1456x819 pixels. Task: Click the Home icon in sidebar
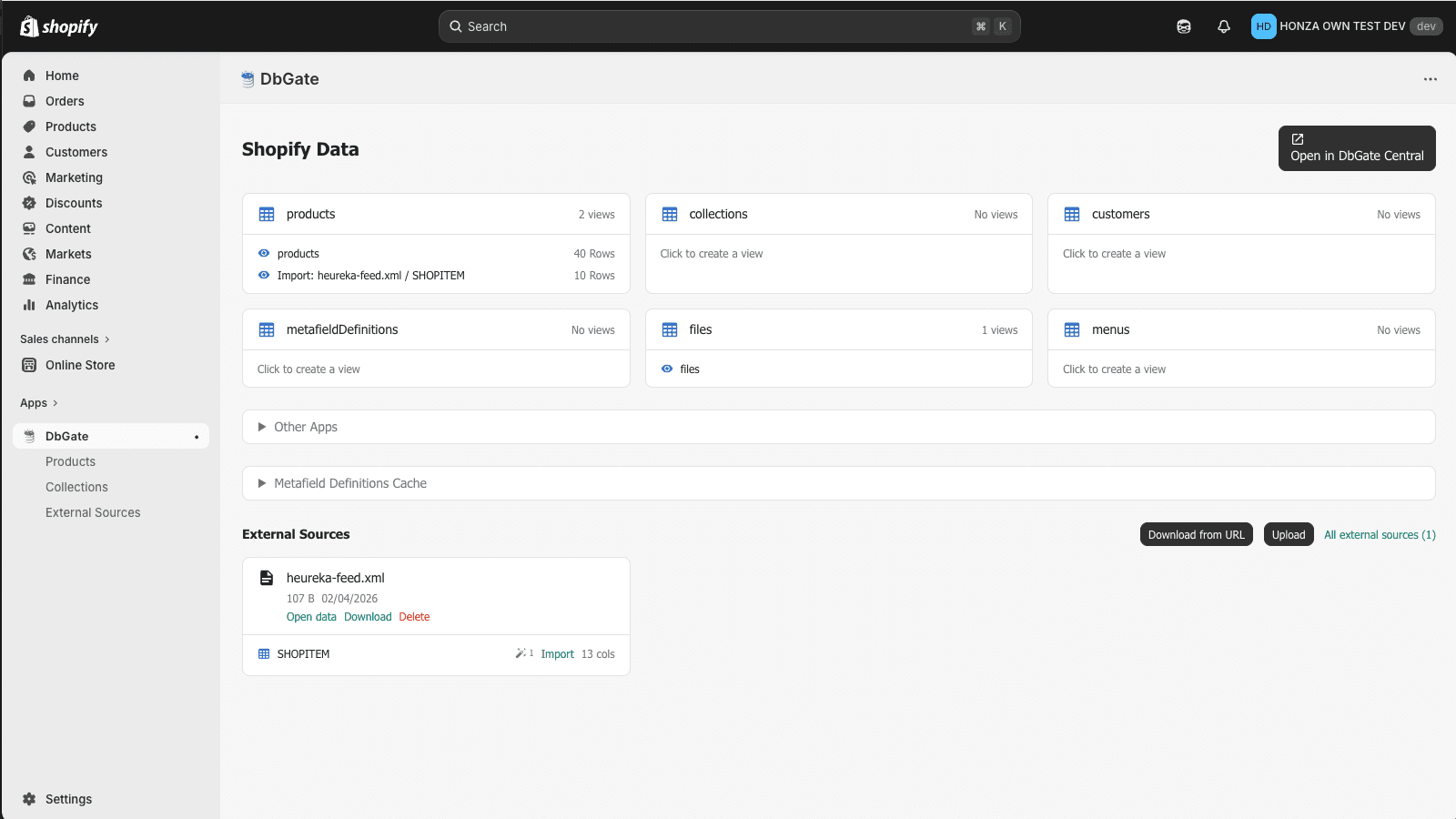(x=29, y=76)
